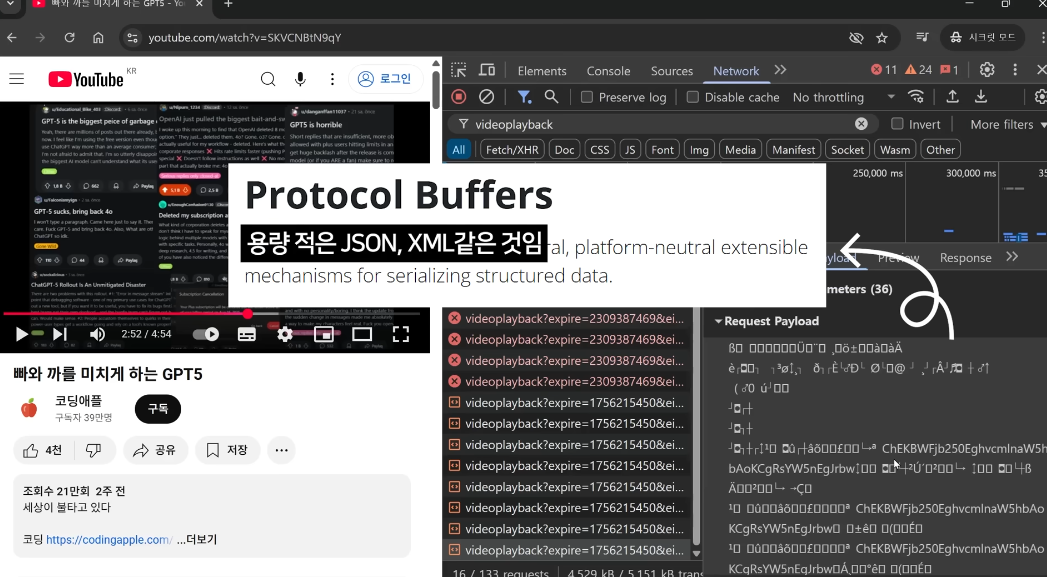1047x577 pixels.
Task: Toggle the DevTools device toolbar
Action: coord(487,70)
